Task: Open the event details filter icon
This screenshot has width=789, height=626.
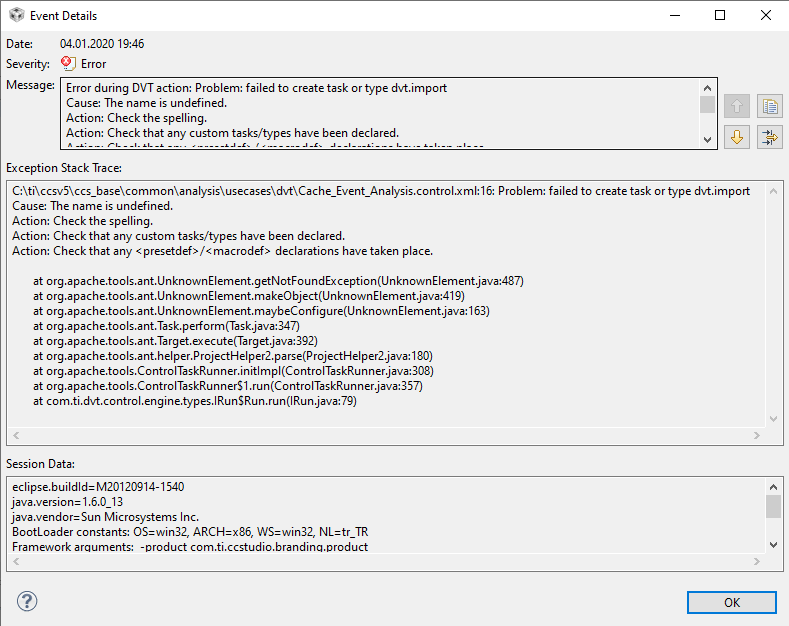Action: tap(769, 136)
